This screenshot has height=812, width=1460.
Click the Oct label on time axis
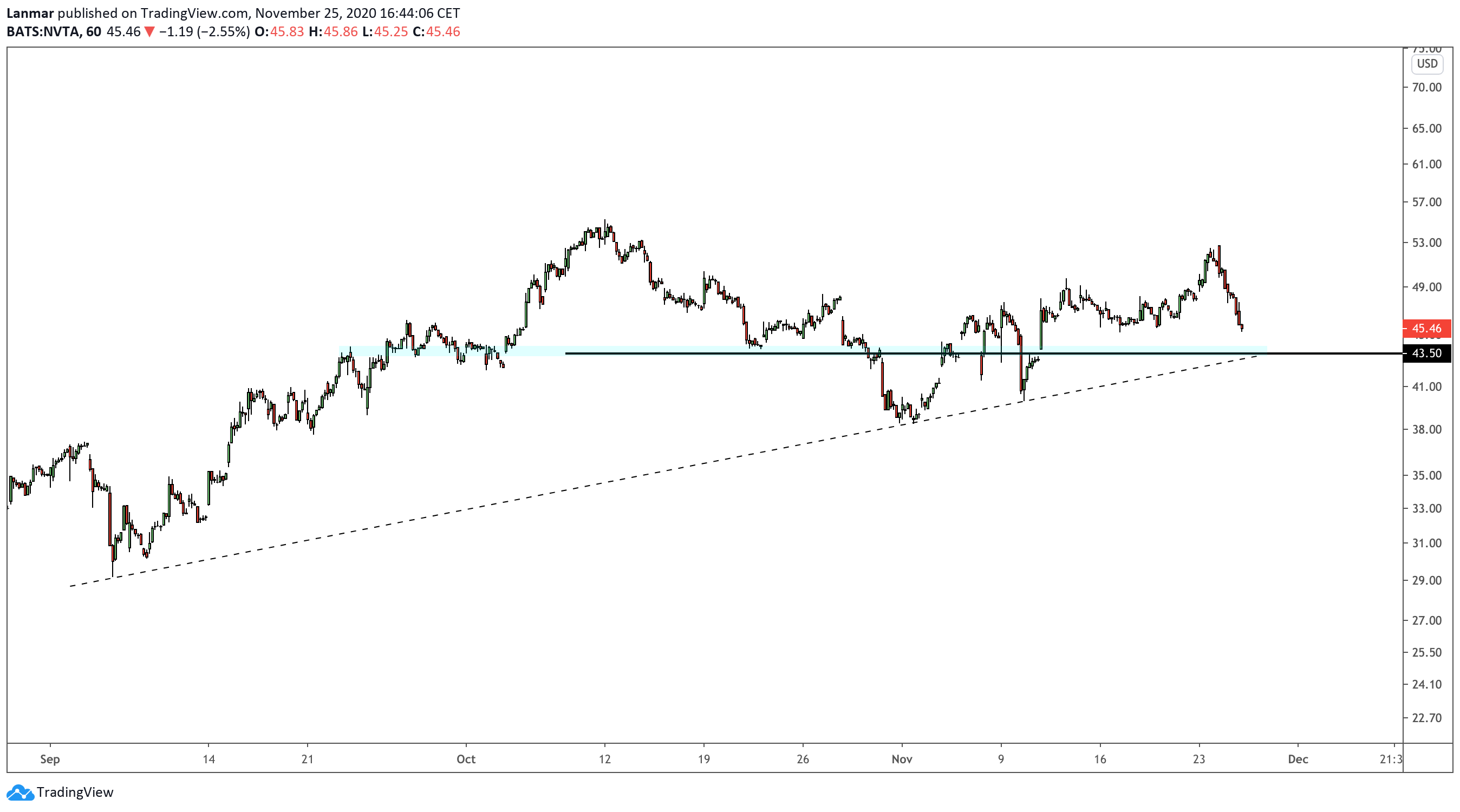pos(466,759)
